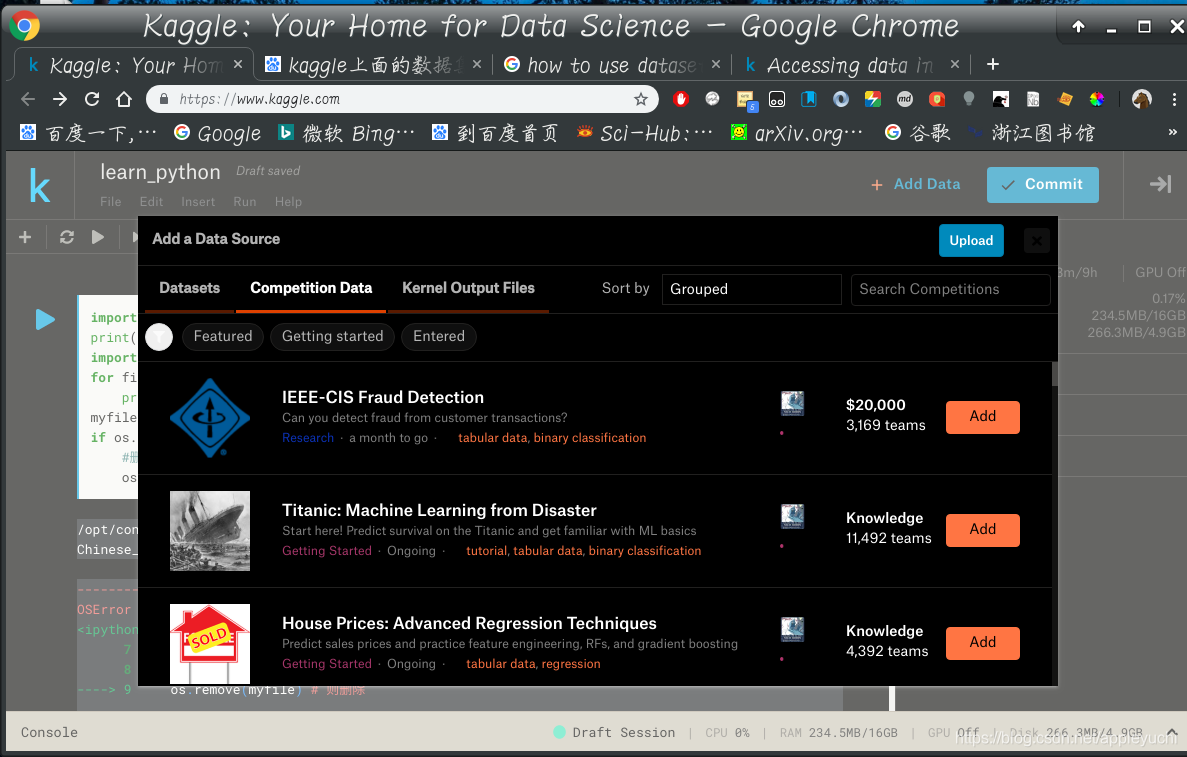Image resolution: width=1187 pixels, height=757 pixels.
Task: Go to the browser home page
Action: (123, 99)
